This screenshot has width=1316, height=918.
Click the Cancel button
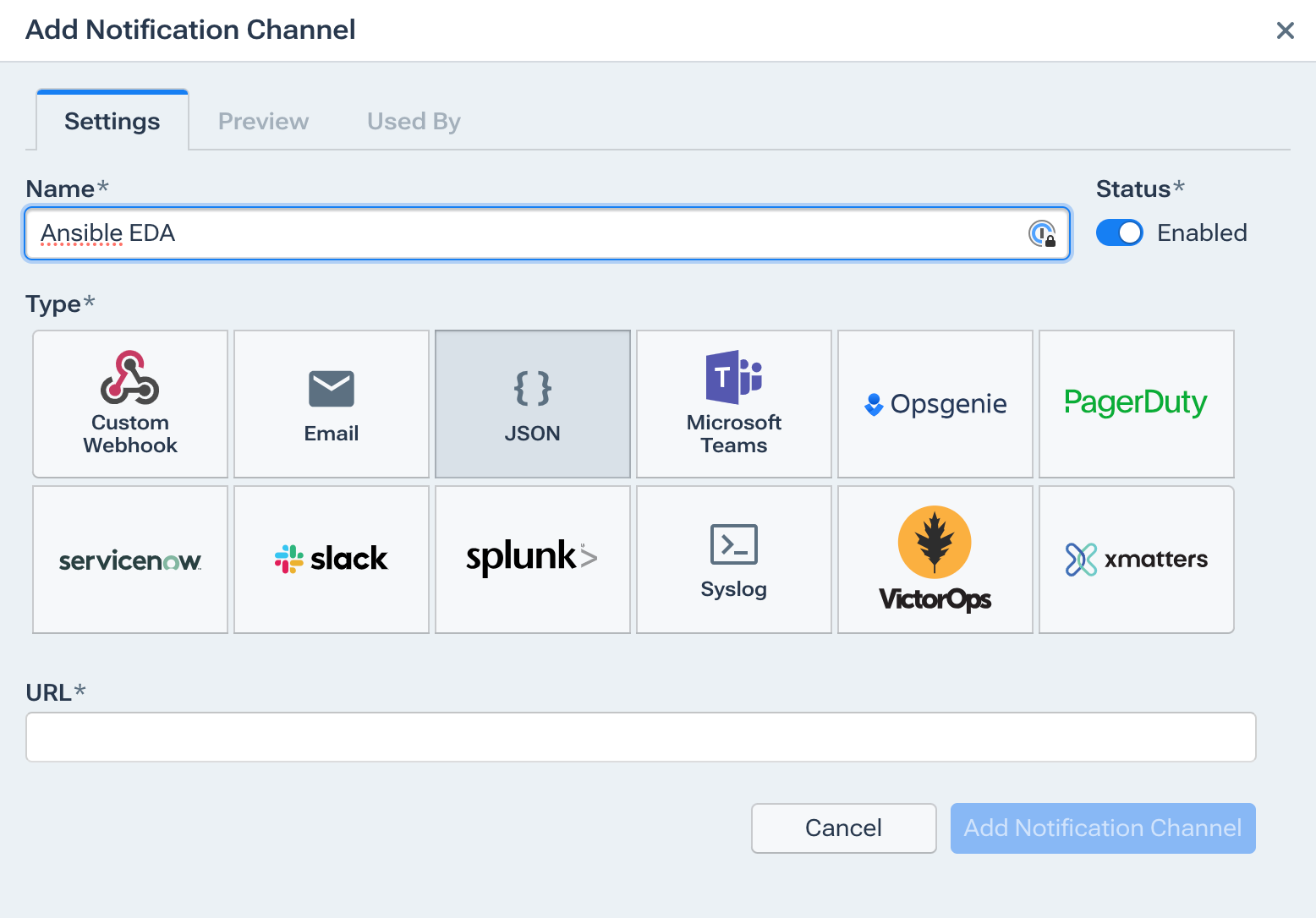click(x=844, y=828)
